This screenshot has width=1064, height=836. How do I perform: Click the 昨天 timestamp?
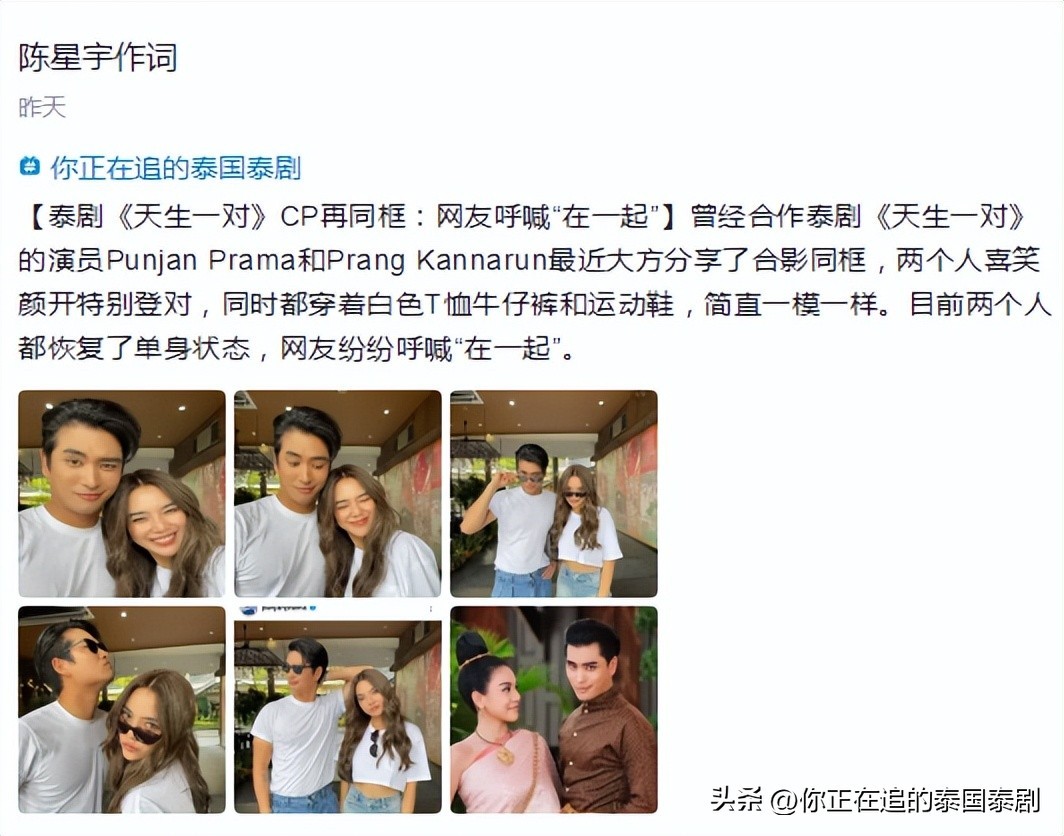(42, 107)
